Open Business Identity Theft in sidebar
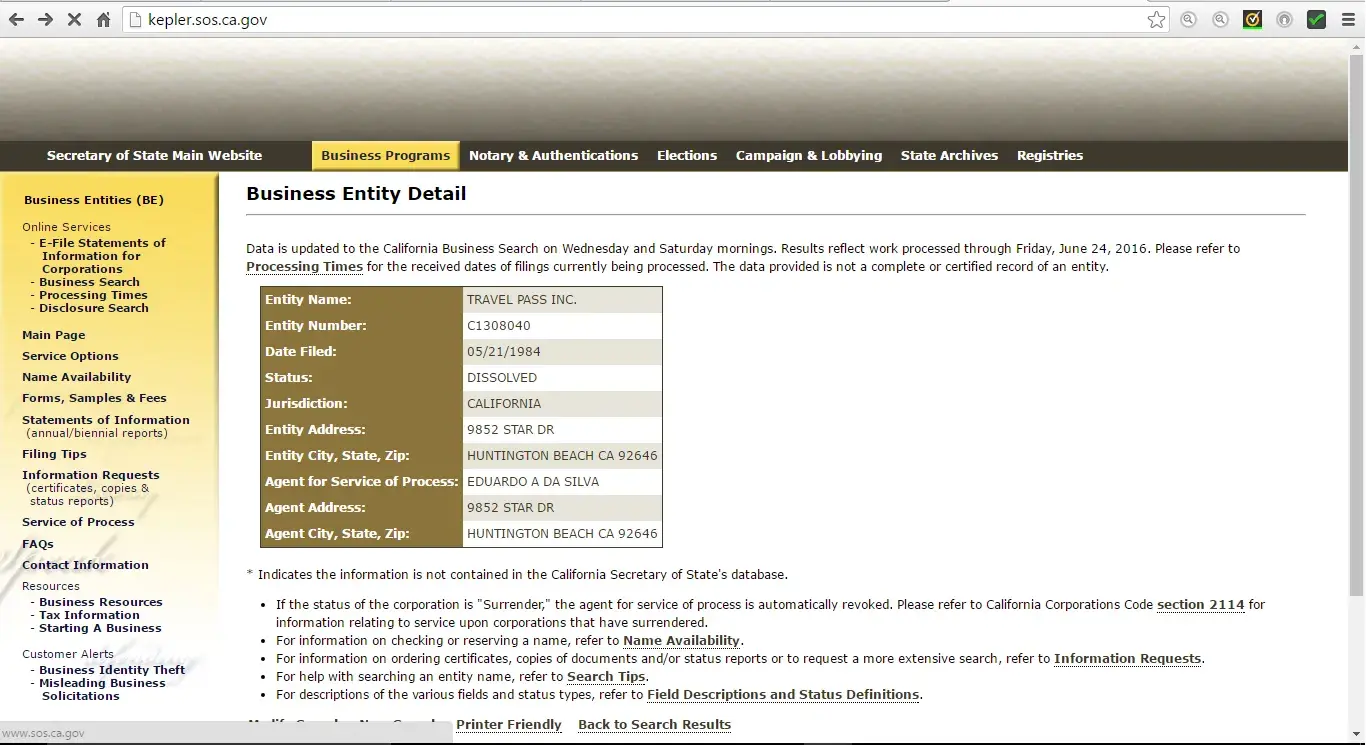1366x745 pixels. (x=112, y=670)
